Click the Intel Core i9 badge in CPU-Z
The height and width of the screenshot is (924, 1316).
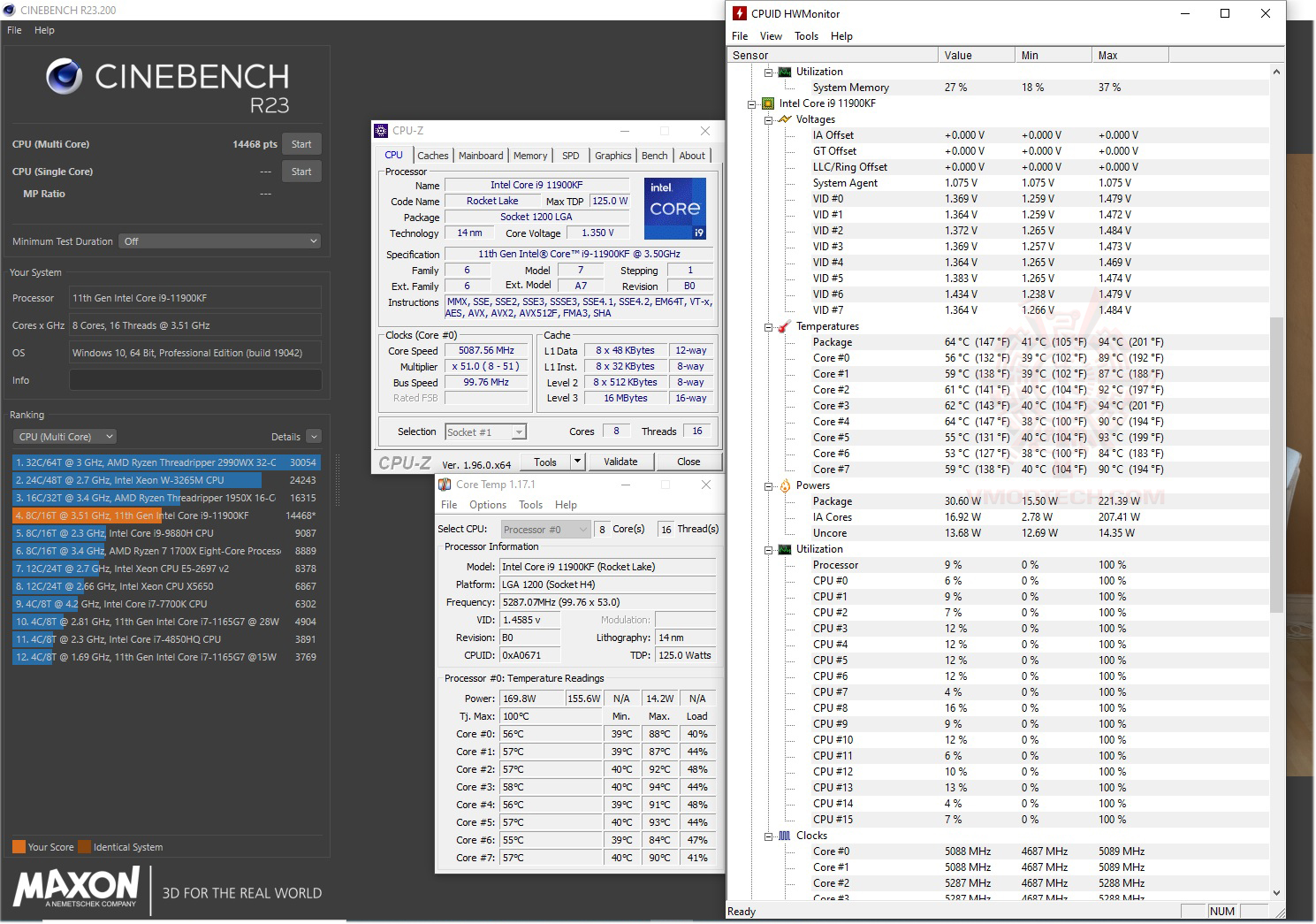pos(675,209)
